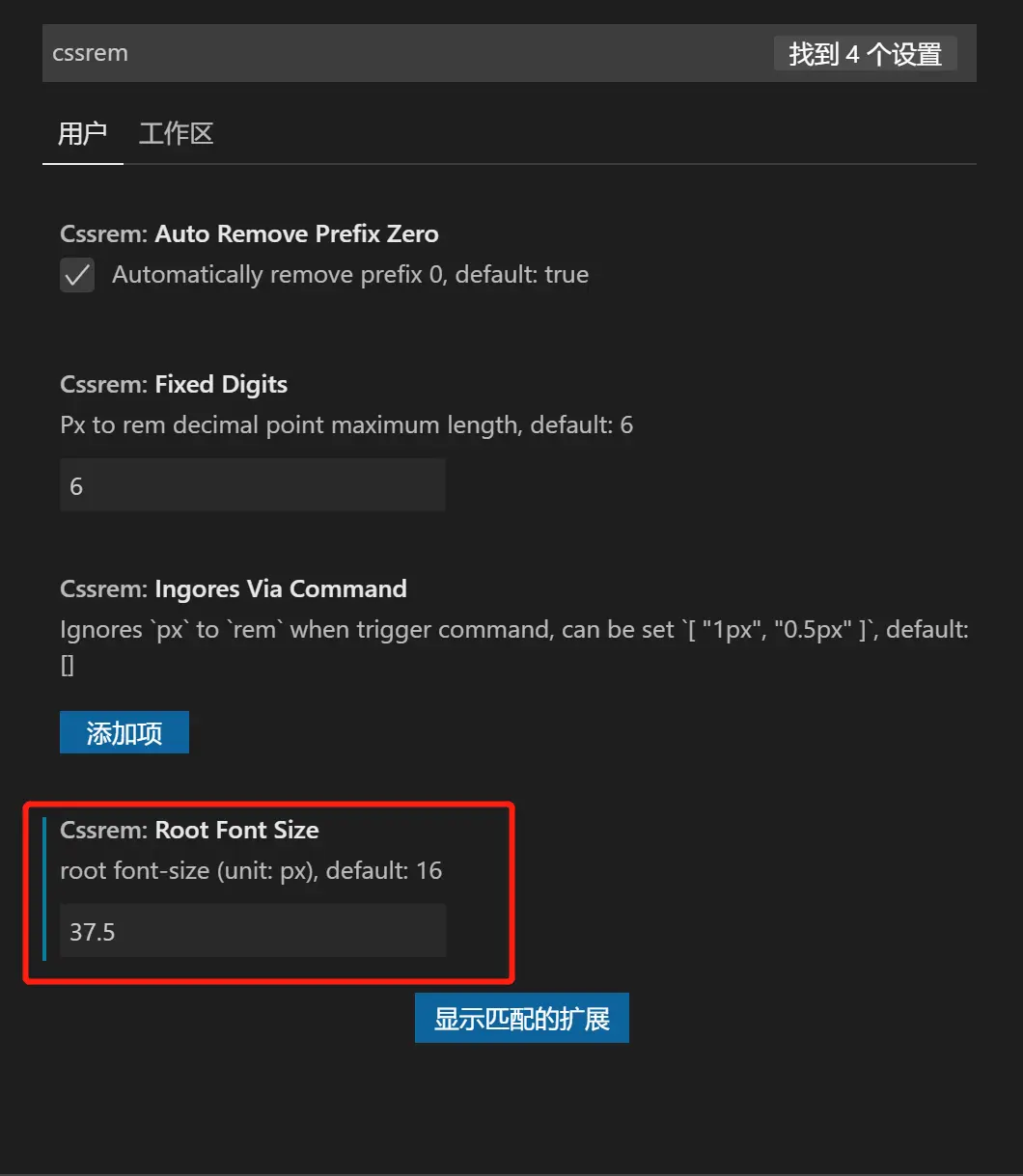Click the 'Ignores px to rem' description line
This screenshot has height=1176, width=1023.
513,630
